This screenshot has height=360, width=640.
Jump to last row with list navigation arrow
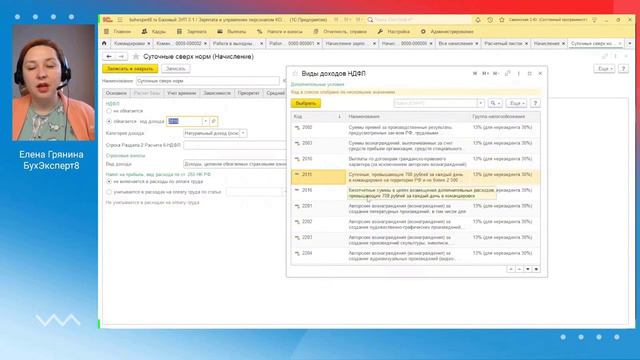pos(536,269)
